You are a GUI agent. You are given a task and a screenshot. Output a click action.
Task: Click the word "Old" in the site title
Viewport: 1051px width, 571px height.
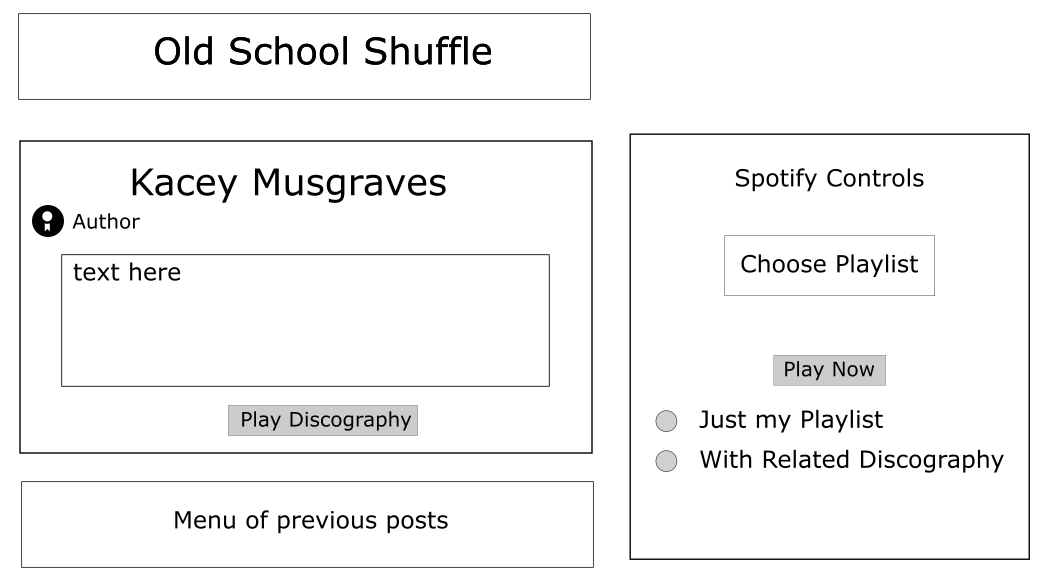pos(185,52)
